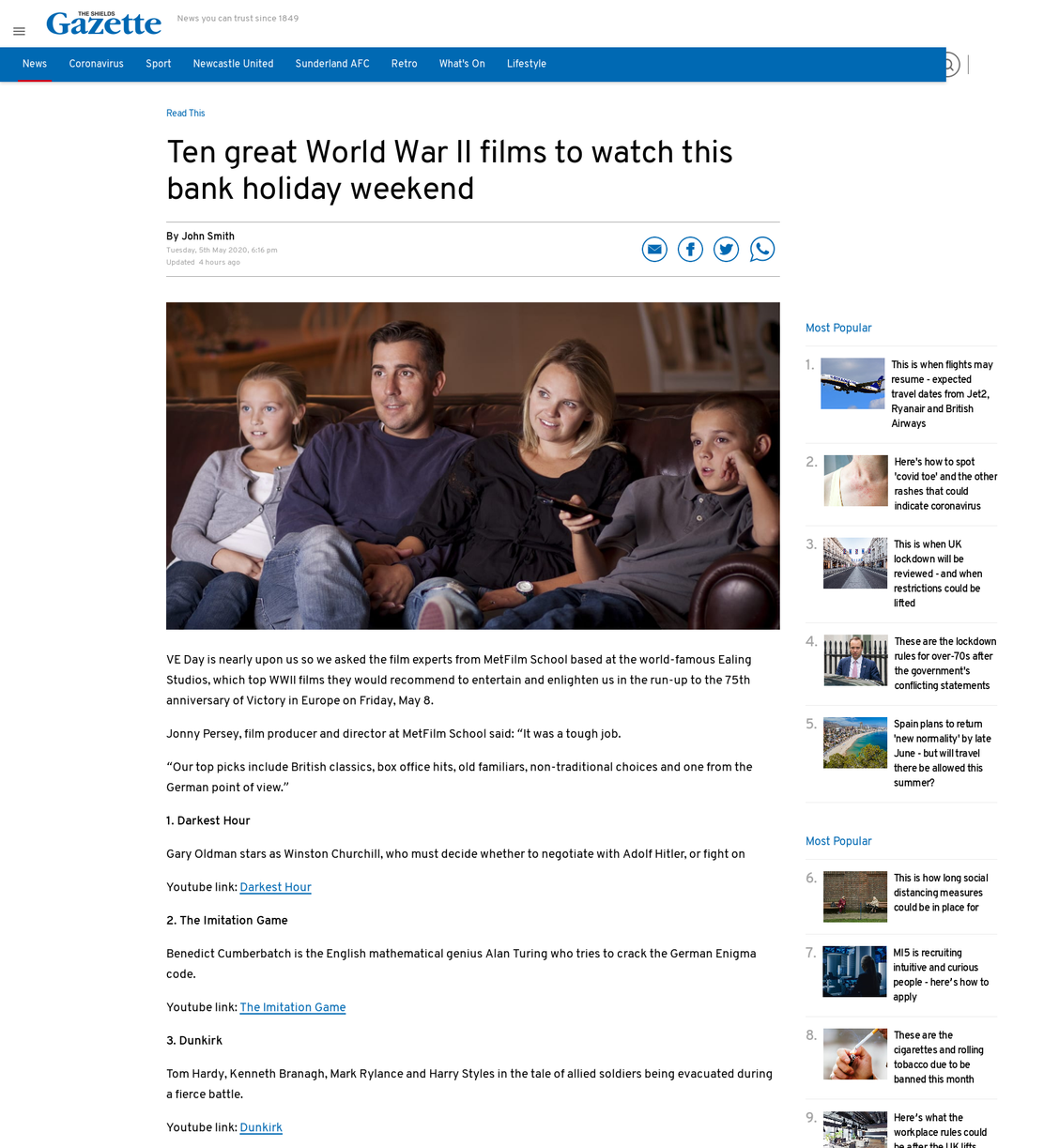Click the family watching TV article image
Viewport: 1044px width, 1148px height.
tap(473, 466)
